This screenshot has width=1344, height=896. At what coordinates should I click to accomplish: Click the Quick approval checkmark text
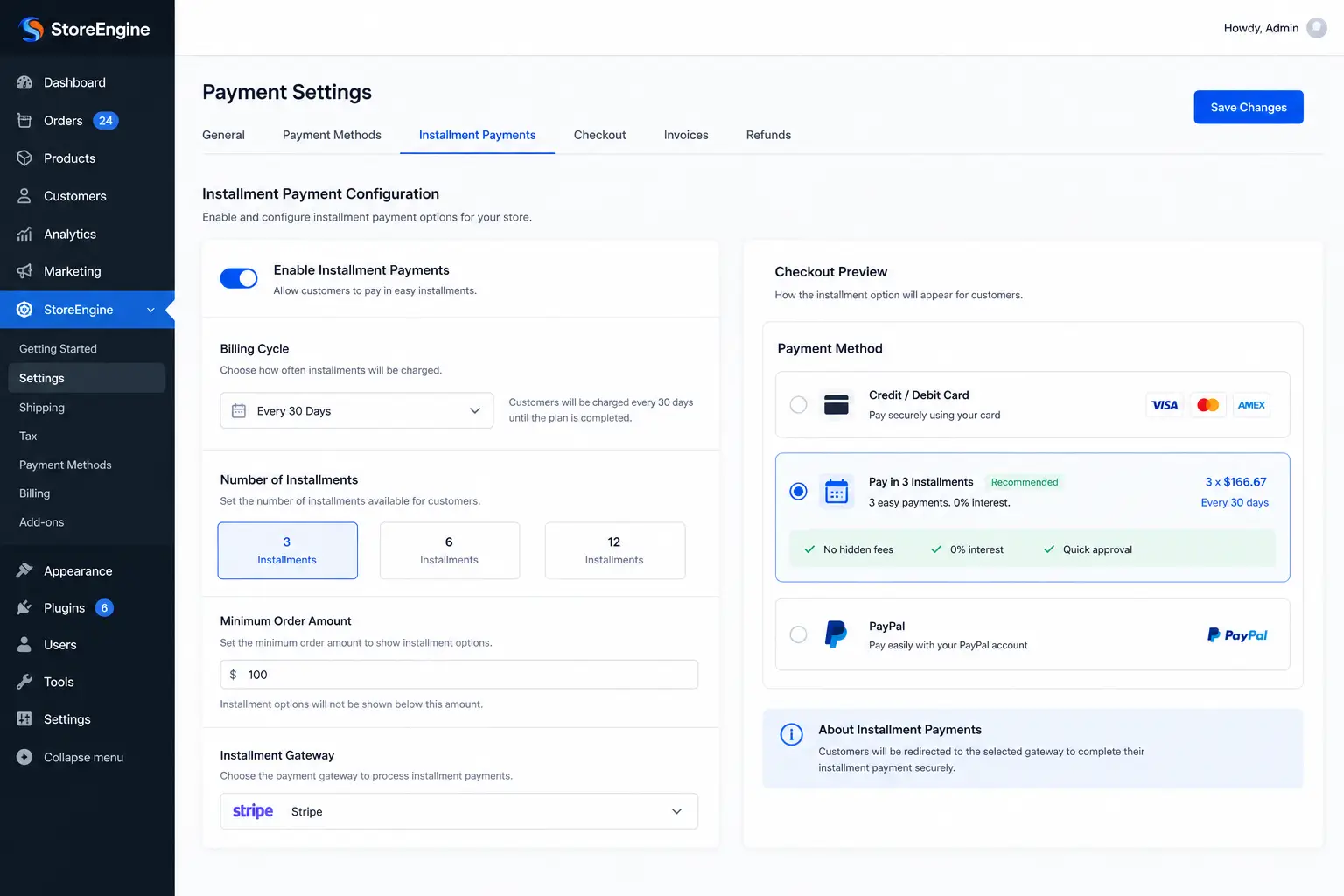(x=1097, y=549)
